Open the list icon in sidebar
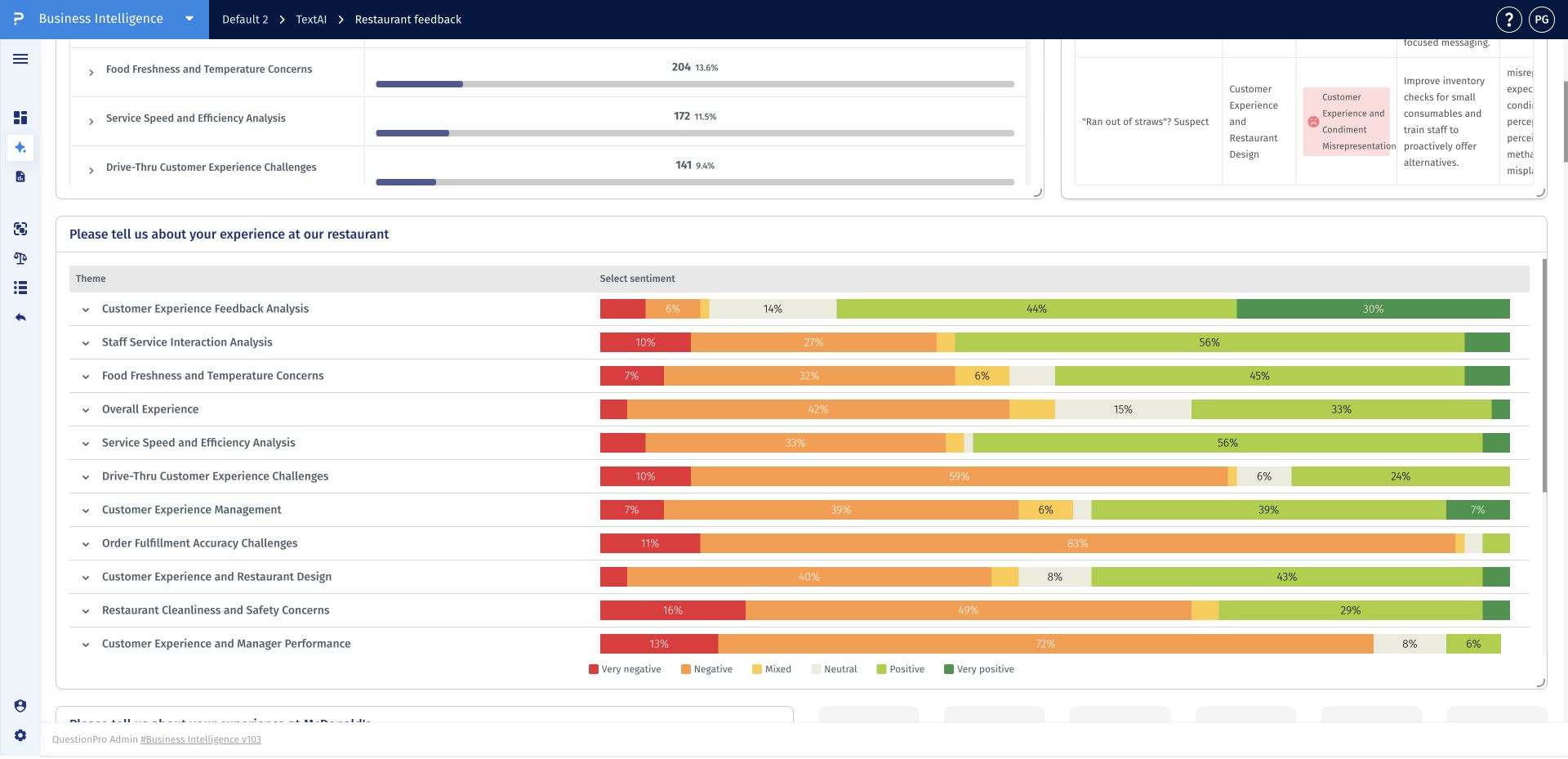This screenshot has width=1568, height=759. coord(20,288)
